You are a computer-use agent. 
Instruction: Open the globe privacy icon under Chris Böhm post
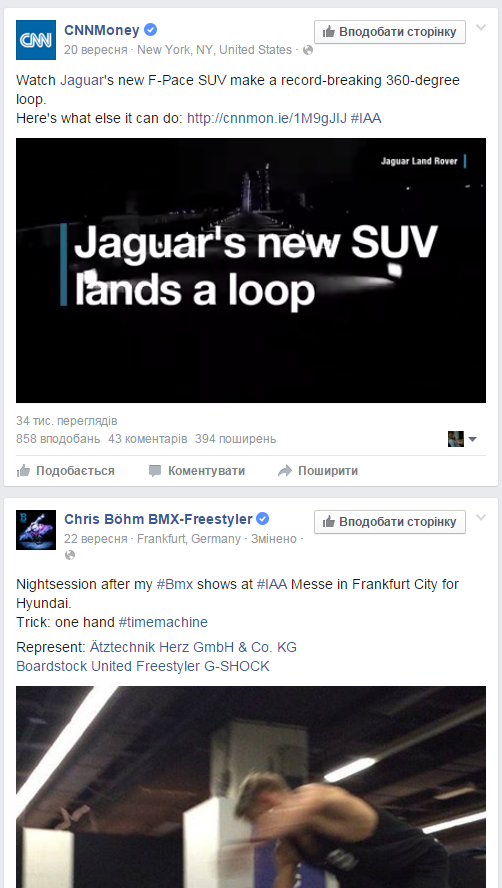[x=70, y=556]
